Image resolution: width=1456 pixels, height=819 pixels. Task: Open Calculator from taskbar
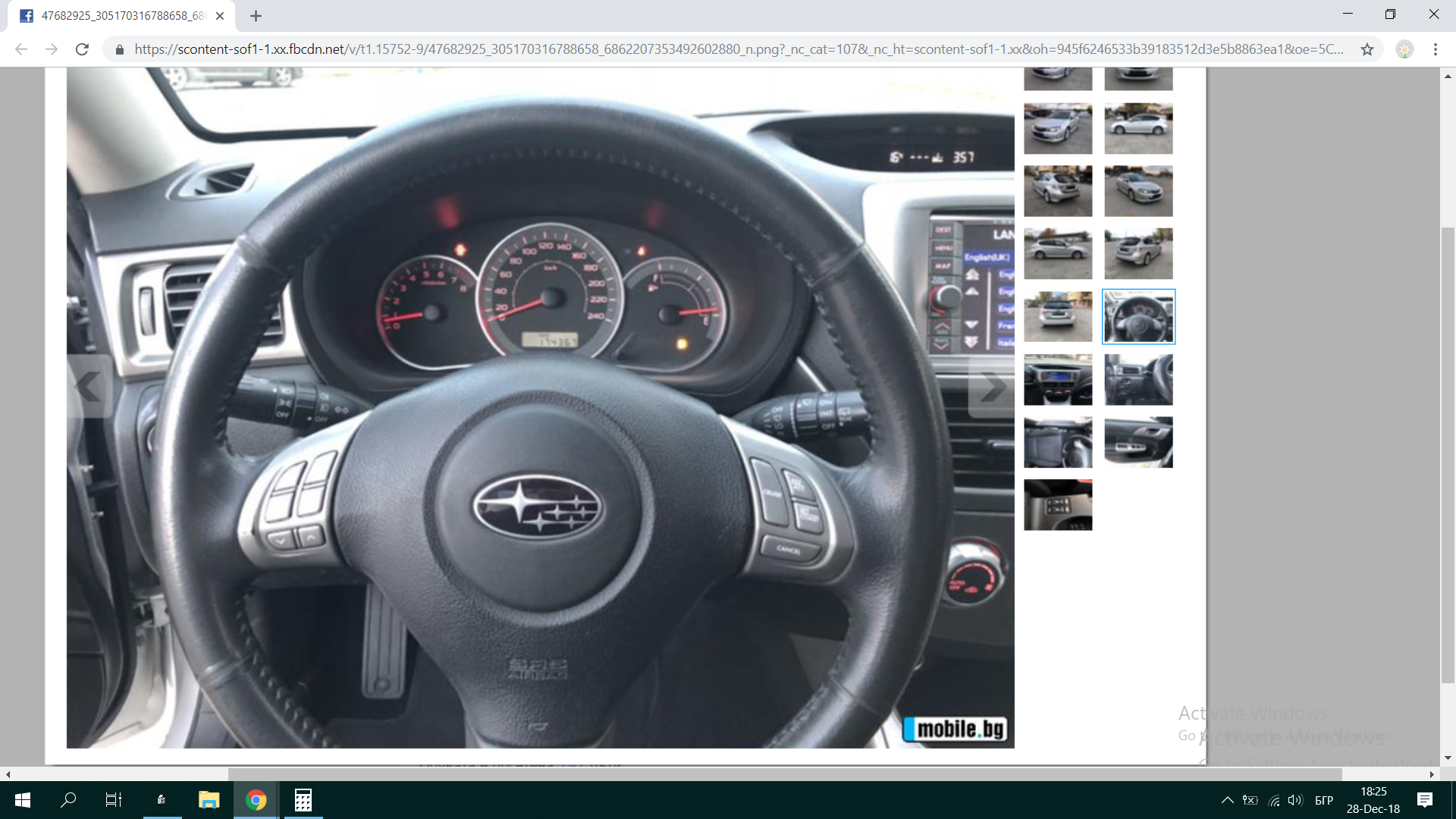pos(303,800)
